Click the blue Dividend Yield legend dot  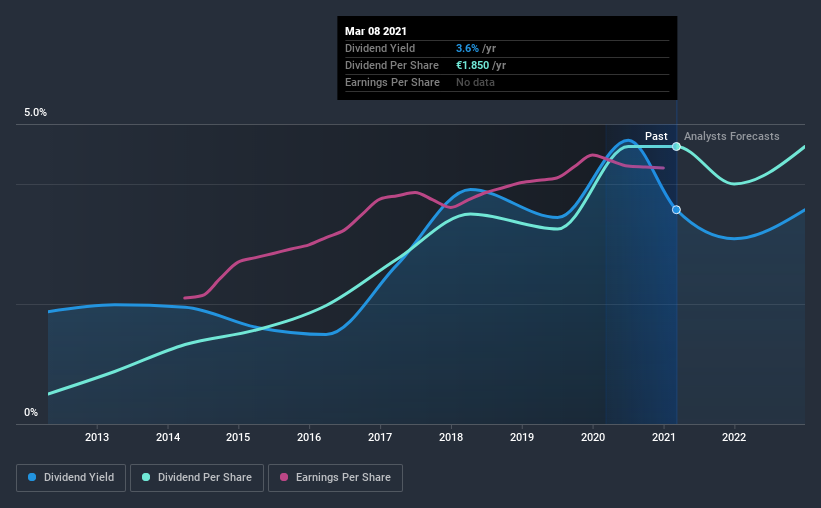point(32,477)
